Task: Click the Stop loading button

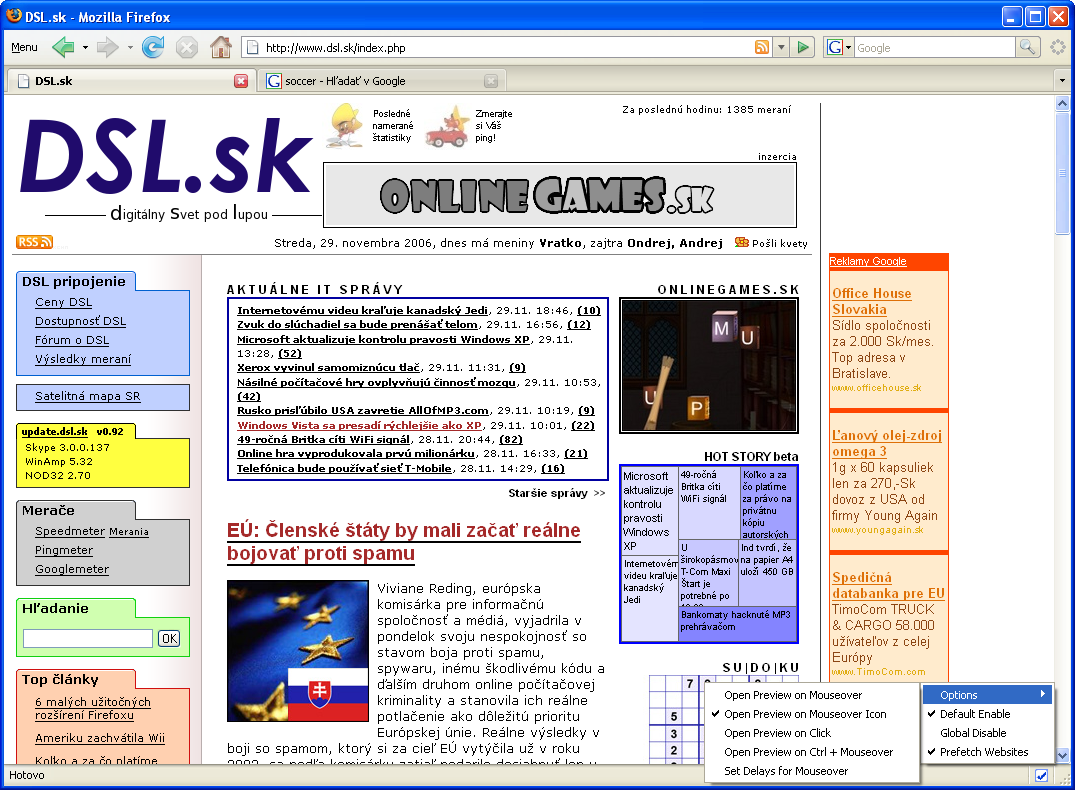Action: pyautogui.click(x=186, y=47)
